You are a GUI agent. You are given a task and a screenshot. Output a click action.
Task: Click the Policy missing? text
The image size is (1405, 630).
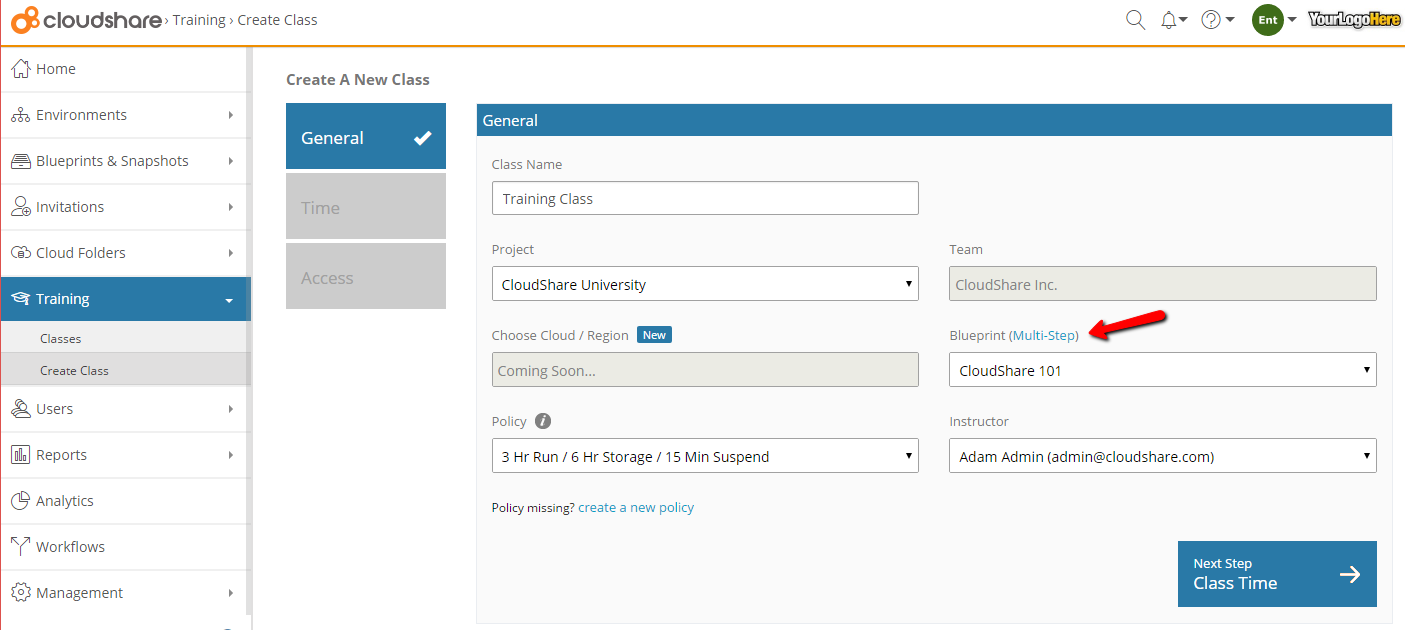533,507
